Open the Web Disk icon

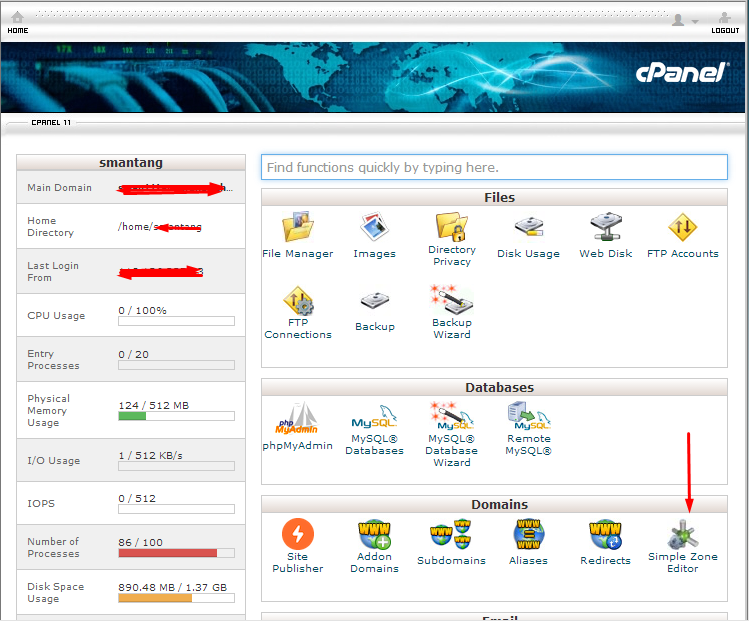tap(606, 226)
